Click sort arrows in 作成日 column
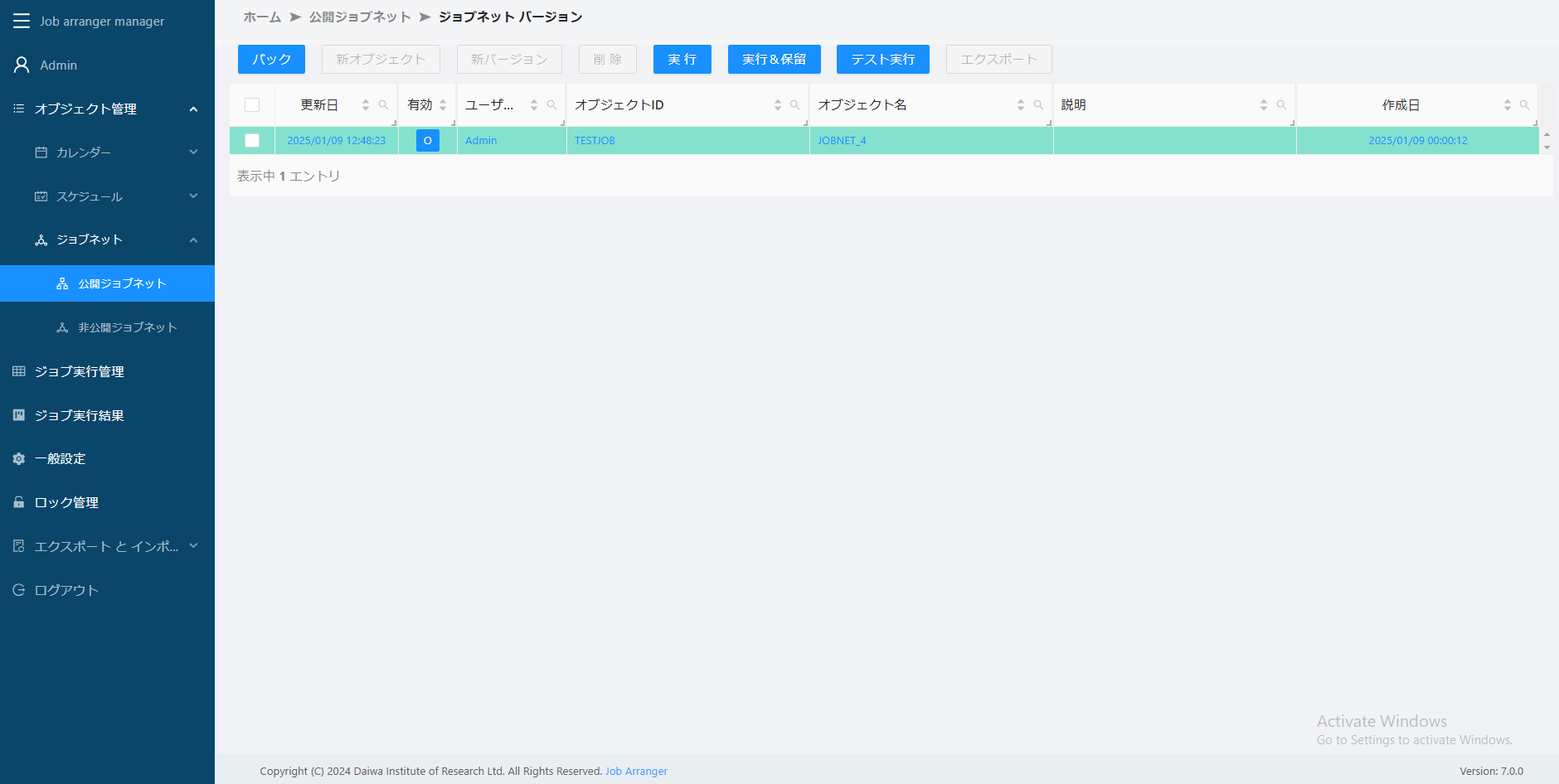The width and height of the screenshot is (1559, 784). pos(1507,105)
